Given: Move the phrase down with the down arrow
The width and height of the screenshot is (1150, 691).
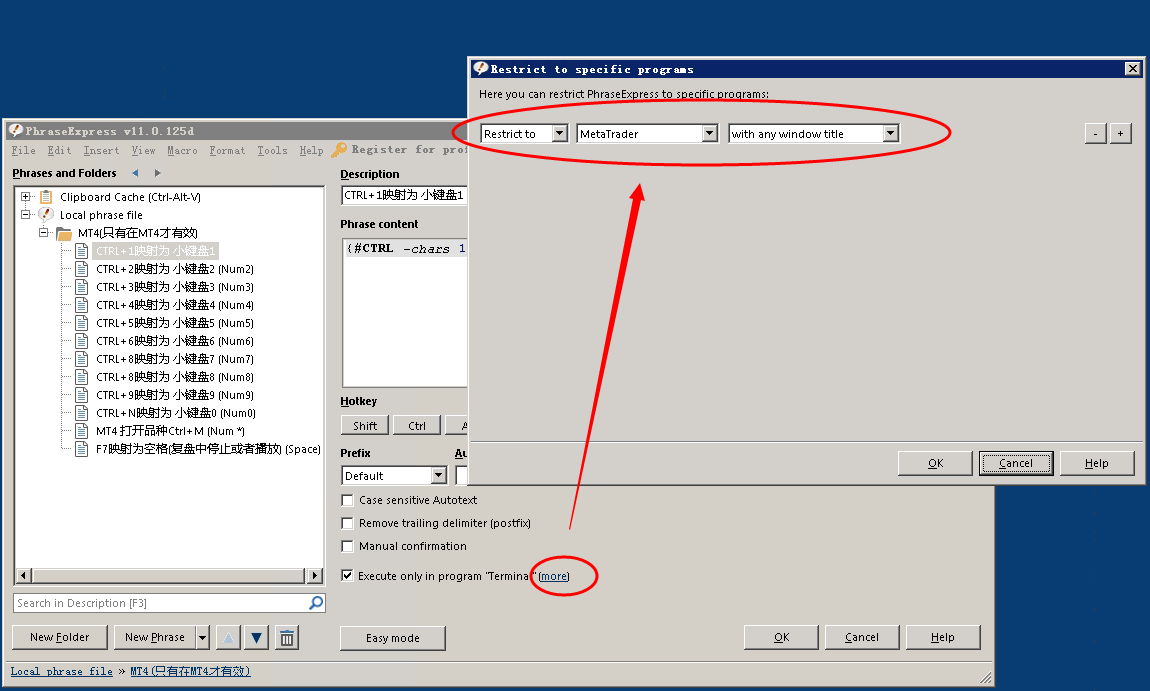Looking at the screenshot, I should (x=256, y=637).
